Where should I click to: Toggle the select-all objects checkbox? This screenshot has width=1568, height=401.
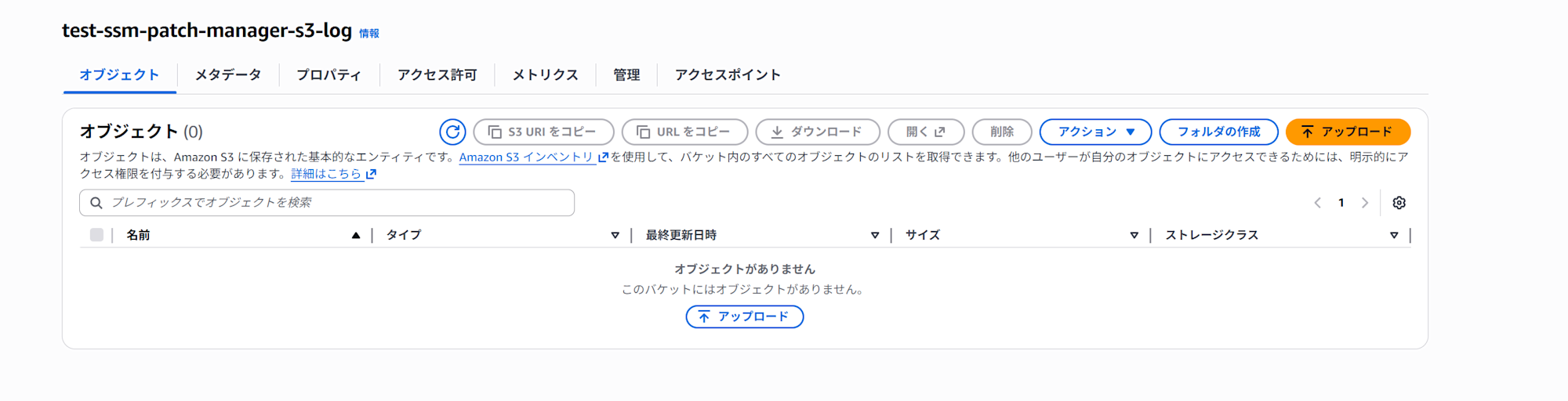click(x=96, y=235)
